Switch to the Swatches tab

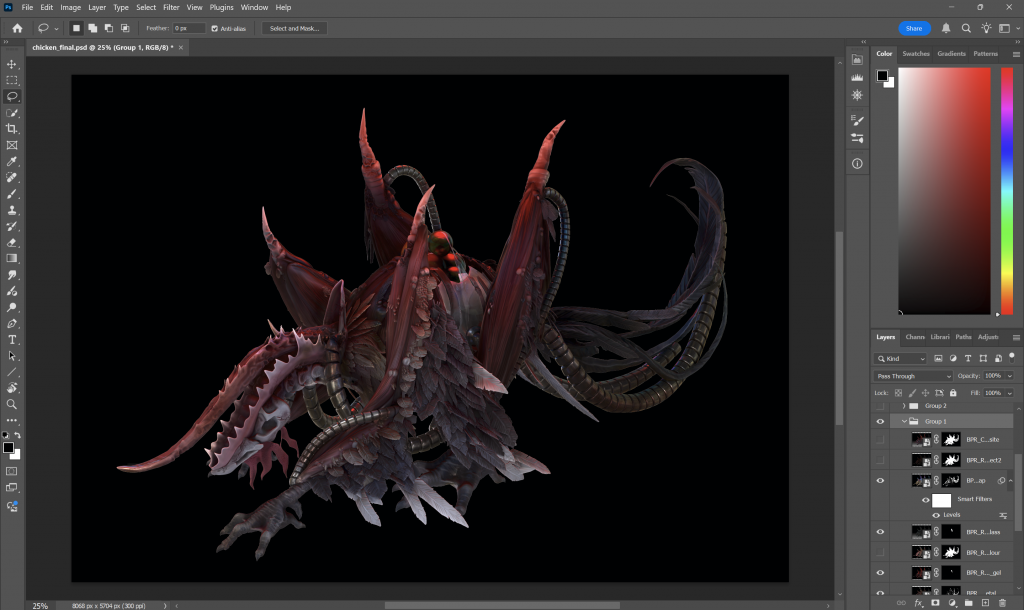(x=916, y=54)
